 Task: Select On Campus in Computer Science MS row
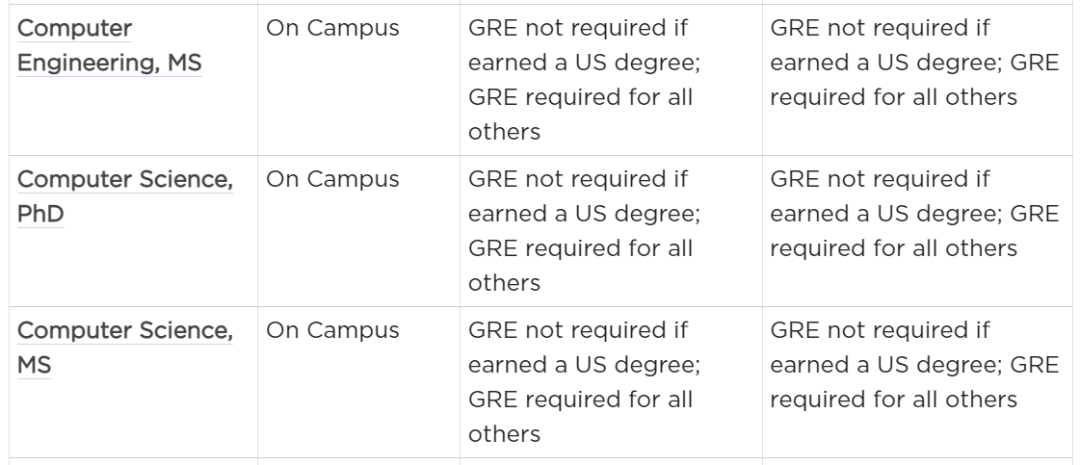(x=333, y=330)
